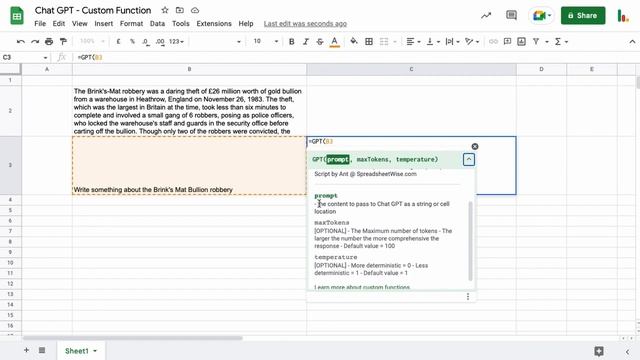The width and height of the screenshot is (640, 360).
Task: Open the name box dropdown
Action: pyautogui.click(x=45, y=58)
